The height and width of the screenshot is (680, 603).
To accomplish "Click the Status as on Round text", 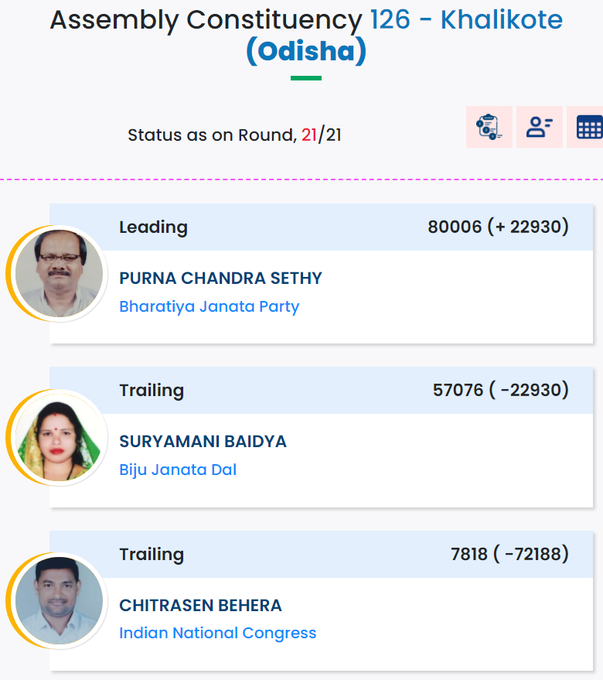I will click(212, 135).
